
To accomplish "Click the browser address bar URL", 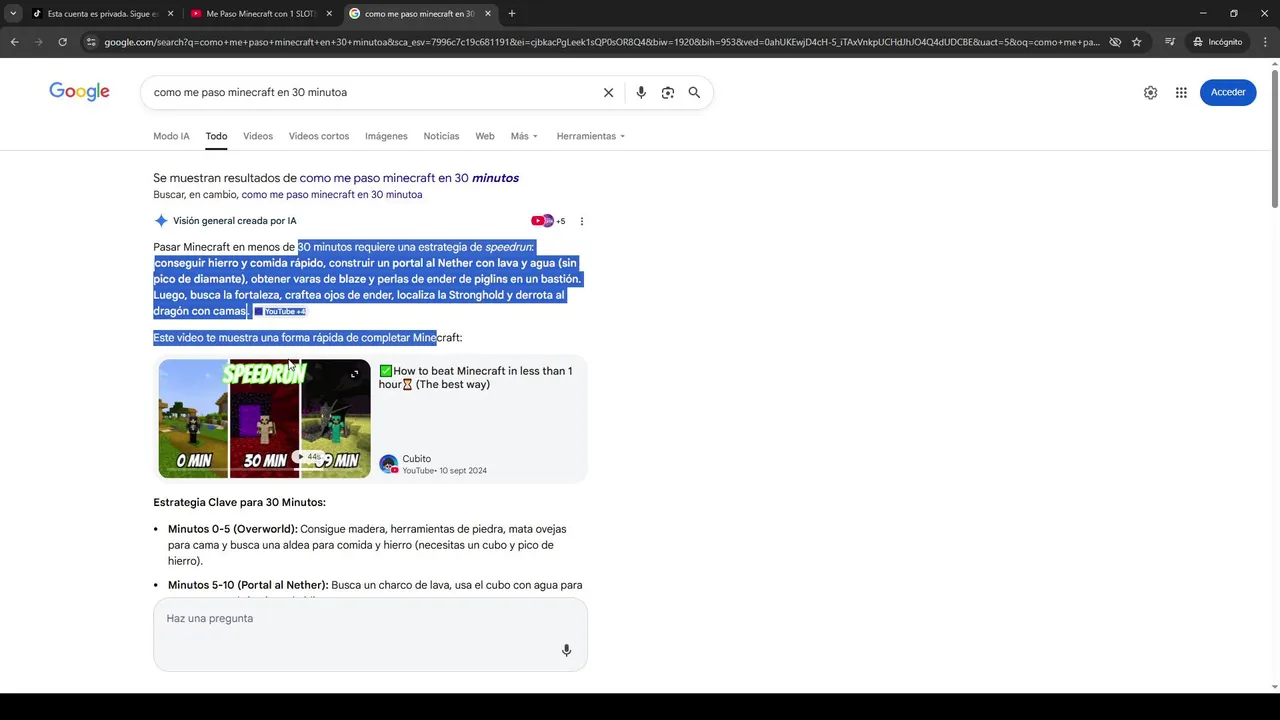I will (x=600, y=42).
